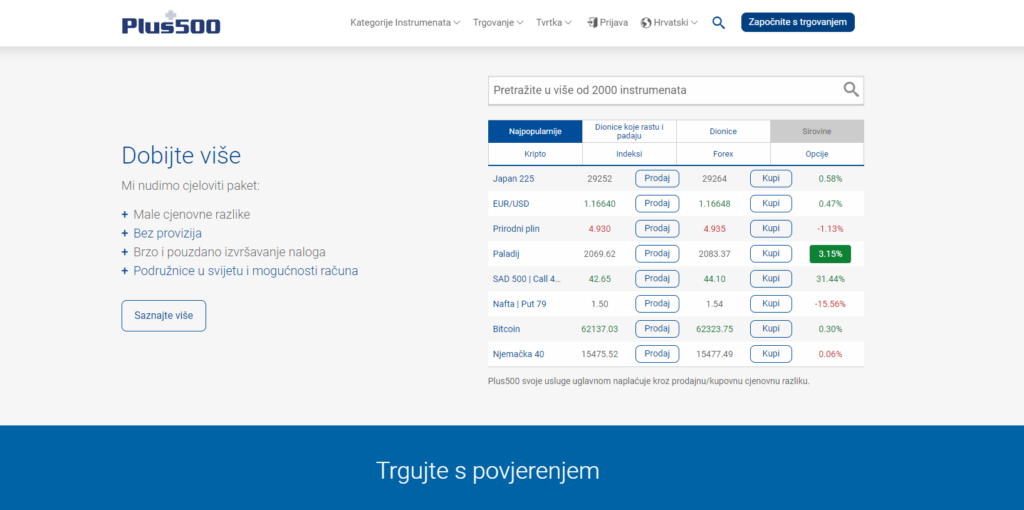Click the Plus500 logo
Image resolution: width=1024 pixels, height=510 pixels.
click(171, 22)
